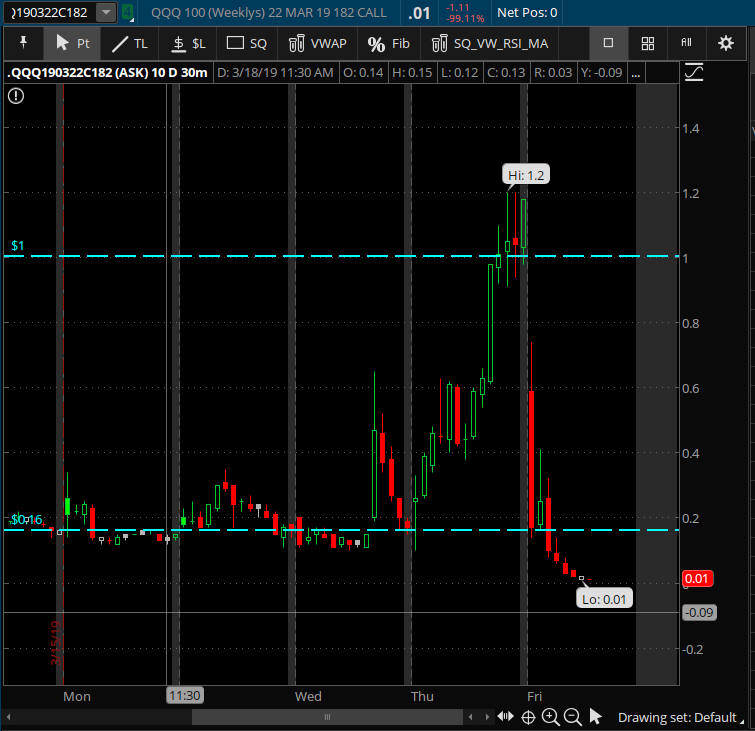
Task: Toggle the pin drawing tool button
Action: pos(24,44)
